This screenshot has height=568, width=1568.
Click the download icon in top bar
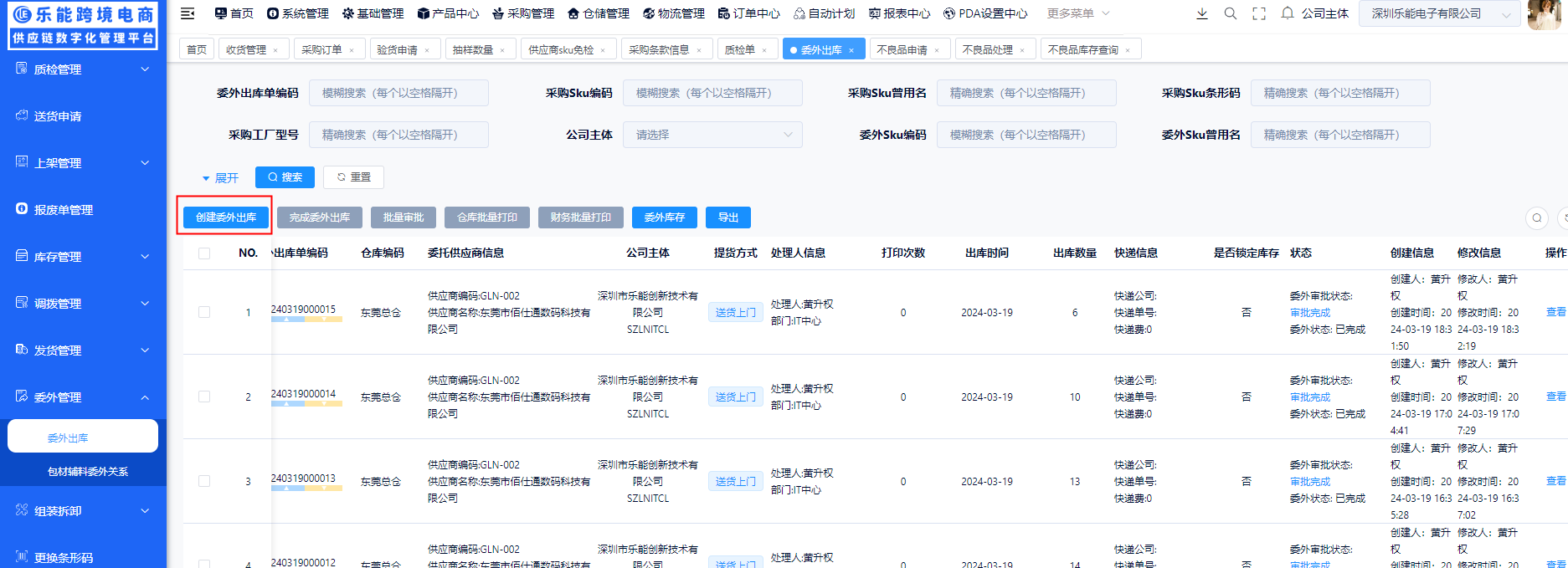pyautogui.click(x=1202, y=13)
